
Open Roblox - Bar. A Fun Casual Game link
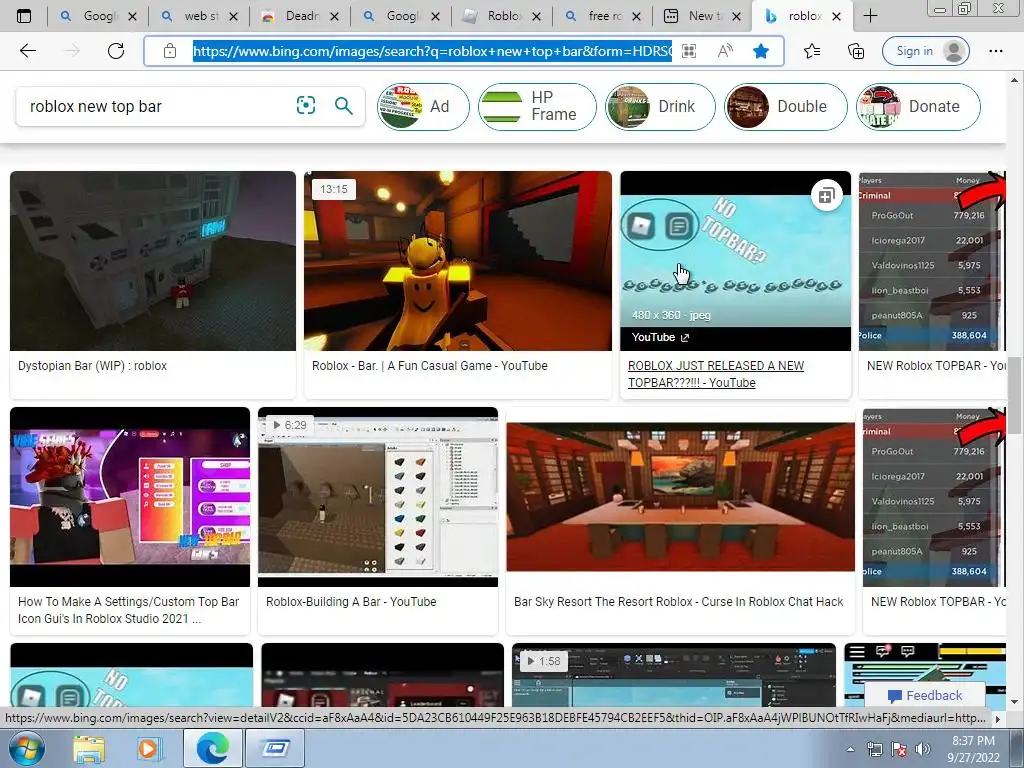coord(430,366)
